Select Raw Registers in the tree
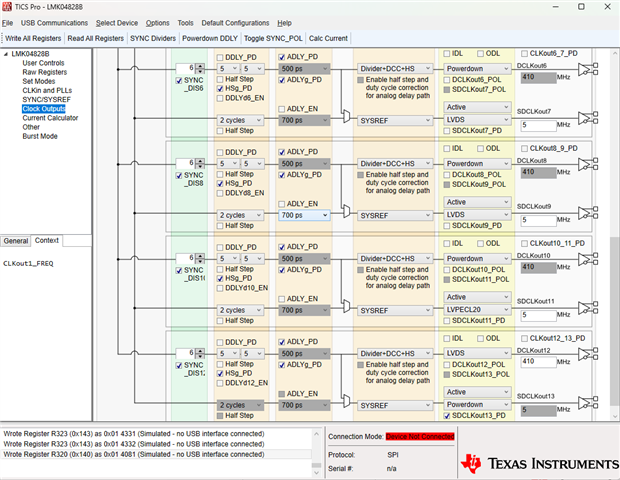The height and width of the screenshot is (480, 620). pos(45,72)
